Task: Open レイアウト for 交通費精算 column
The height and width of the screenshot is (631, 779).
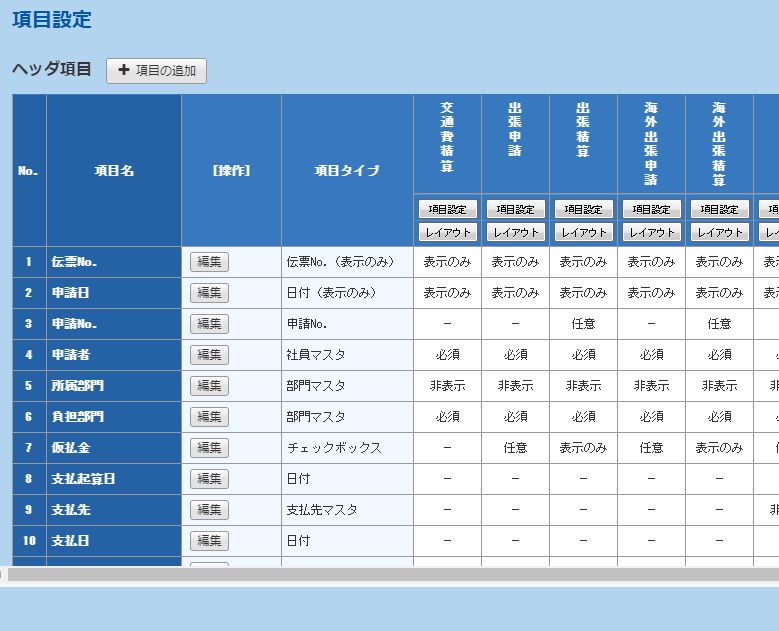Action: (447, 232)
